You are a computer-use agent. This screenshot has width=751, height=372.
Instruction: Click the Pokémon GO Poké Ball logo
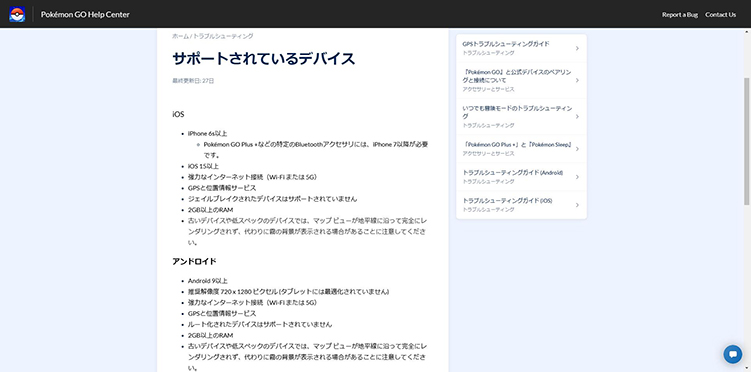coord(17,14)
